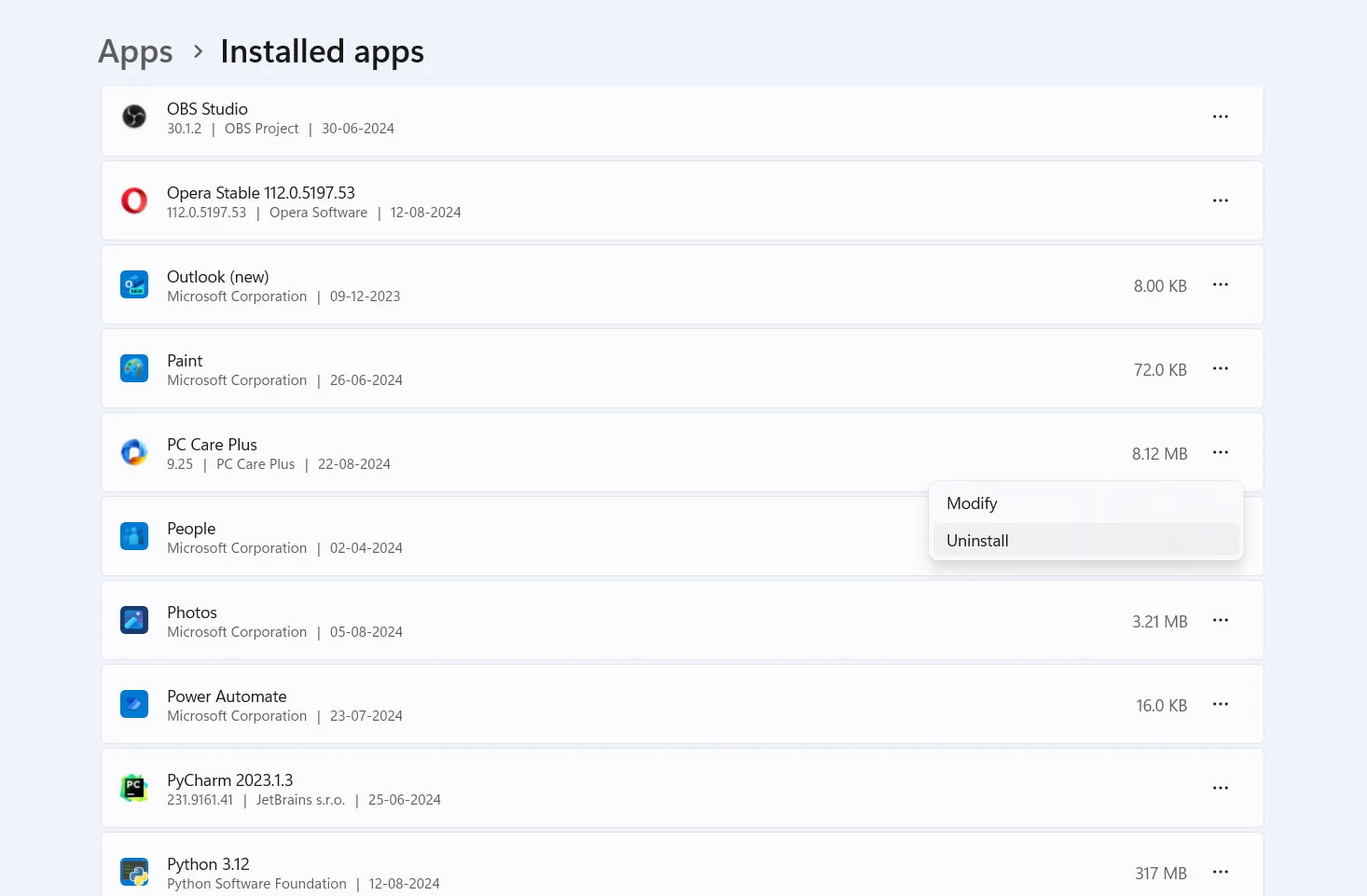The height and width of the screenshot is (896, 1367).
Task: Open the three-dot menu for PyCharm
Action: coord(1220,788)
